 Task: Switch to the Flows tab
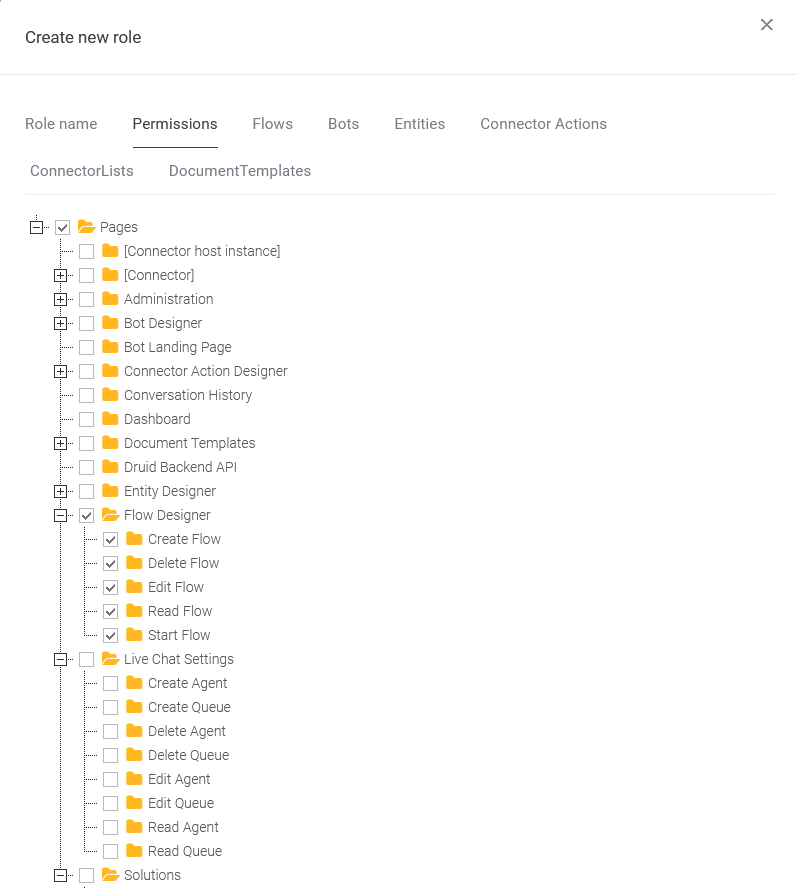coord(272,124)
